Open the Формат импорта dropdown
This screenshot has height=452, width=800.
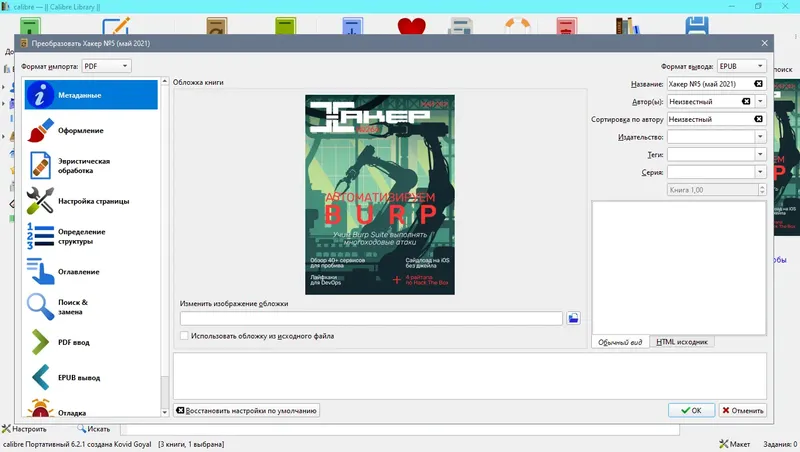106,66
